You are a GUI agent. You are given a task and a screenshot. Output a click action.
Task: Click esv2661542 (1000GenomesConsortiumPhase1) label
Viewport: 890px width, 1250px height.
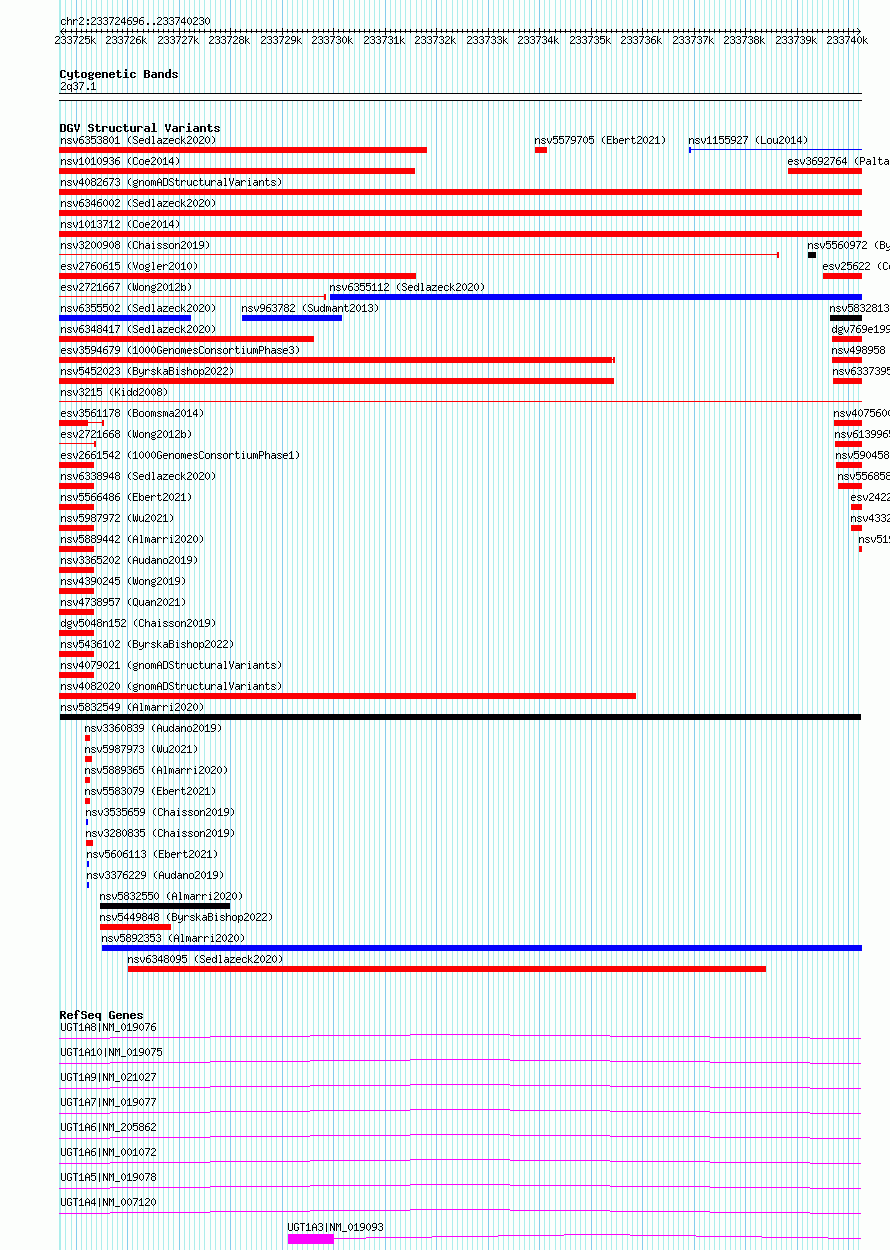[x=180, y=455]
